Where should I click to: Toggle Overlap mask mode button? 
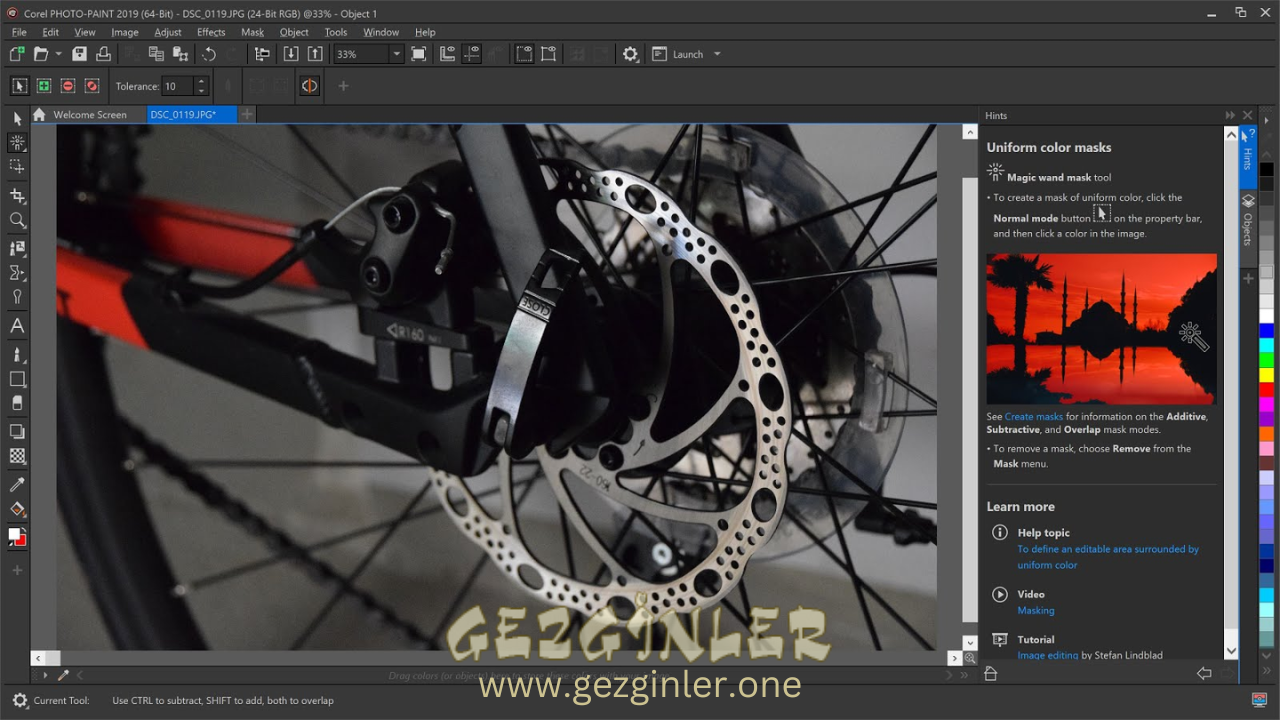coord(92,86)
